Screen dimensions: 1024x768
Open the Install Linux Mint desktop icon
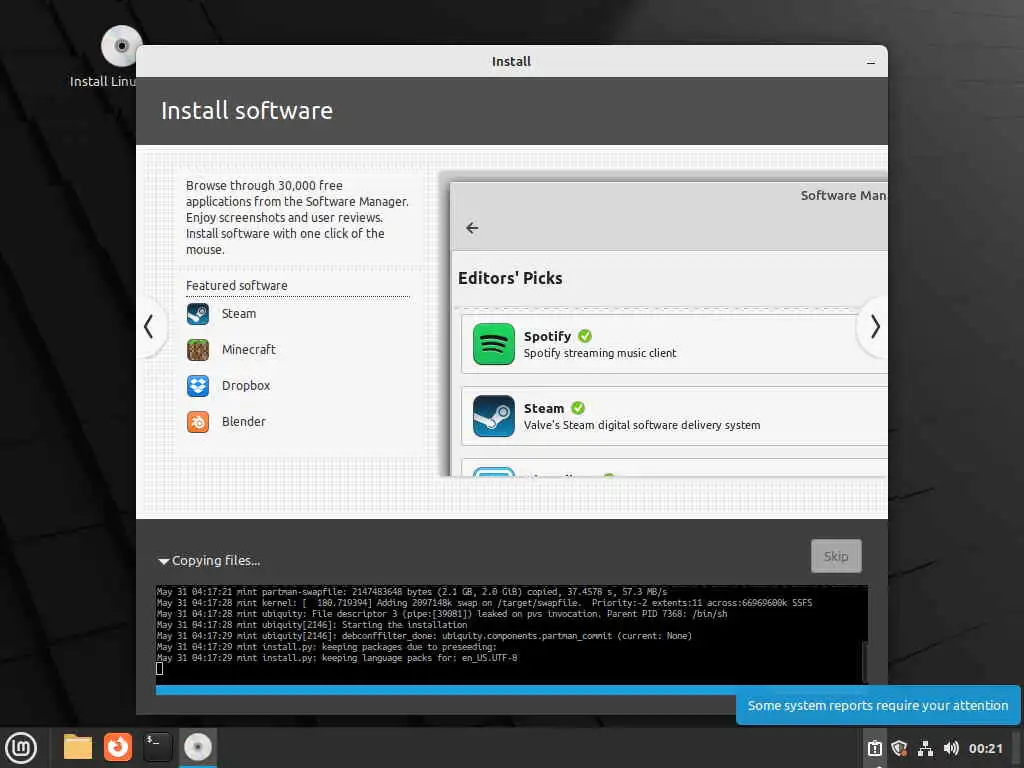[x=121, y=47]
